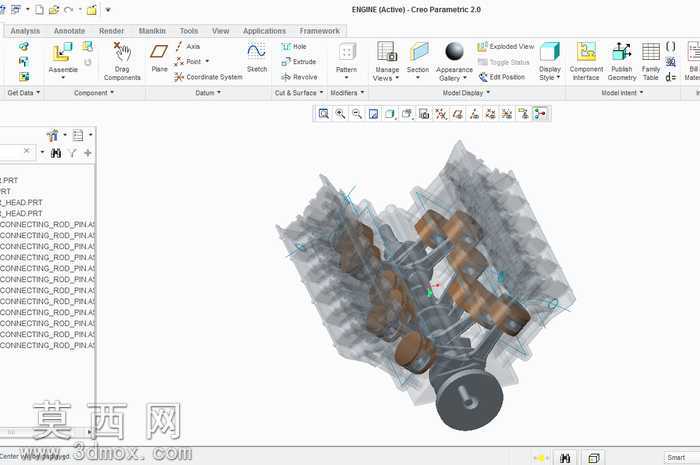Viewport: 700px width, 465px height.
Task: Click the binoculars icon in status bar
Action: coord(565,458)
